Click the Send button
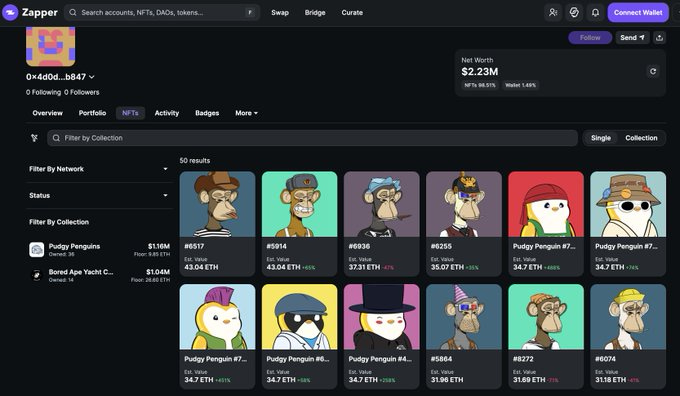Image resolution: width=680 pixels, height=396 pixels. point(632,38)
